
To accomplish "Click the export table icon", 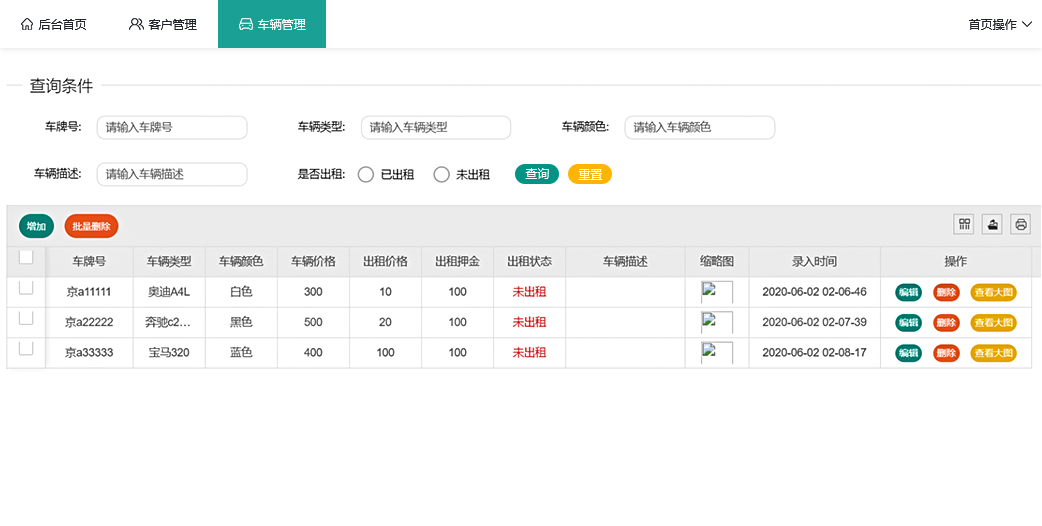I will (x=992, y=224).
